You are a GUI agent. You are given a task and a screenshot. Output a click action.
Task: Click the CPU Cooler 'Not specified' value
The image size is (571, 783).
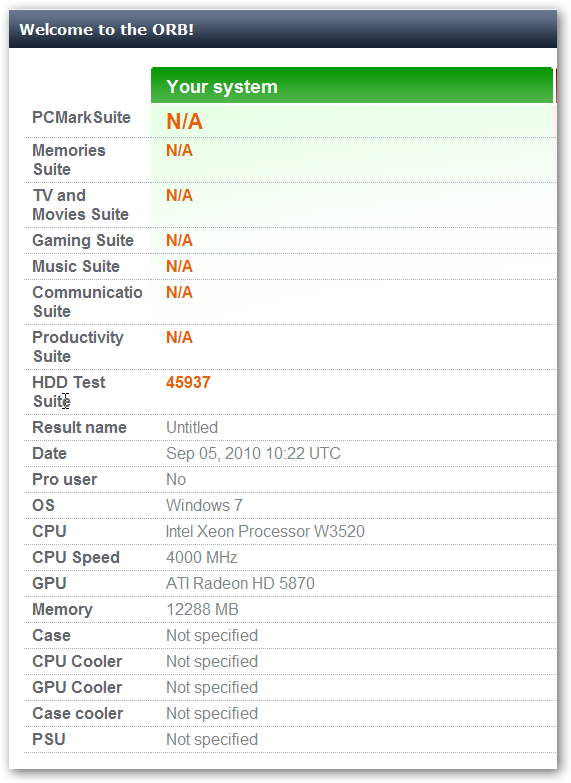pos(212,661)
